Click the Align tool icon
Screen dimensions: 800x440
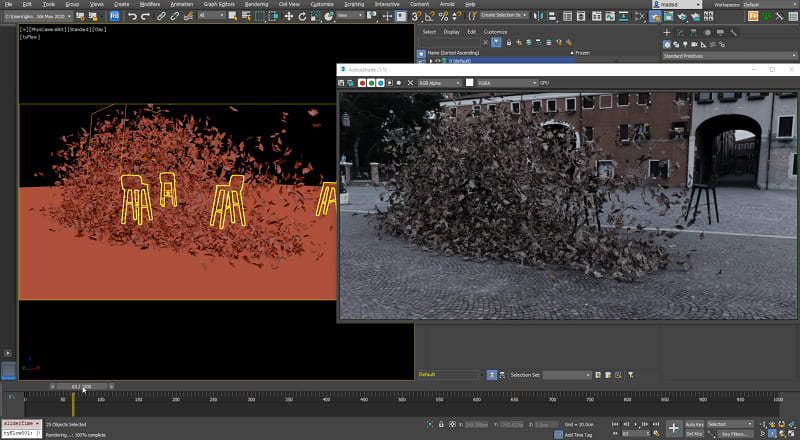[552, 16]
